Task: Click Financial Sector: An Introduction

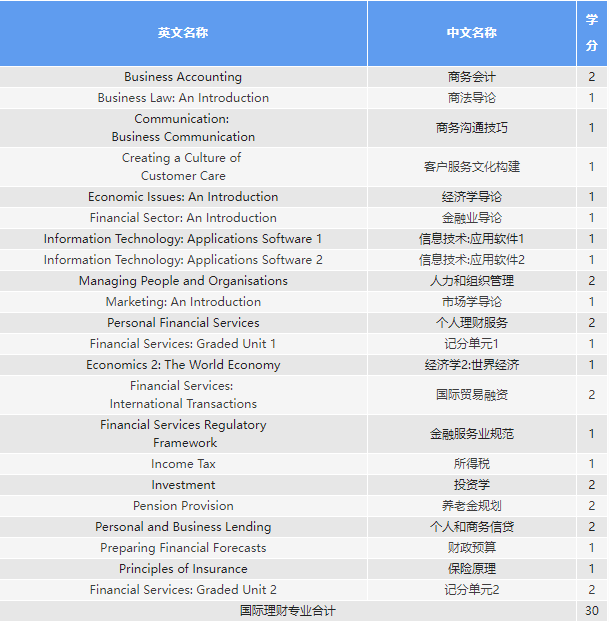Action: (x=183, y=218)
